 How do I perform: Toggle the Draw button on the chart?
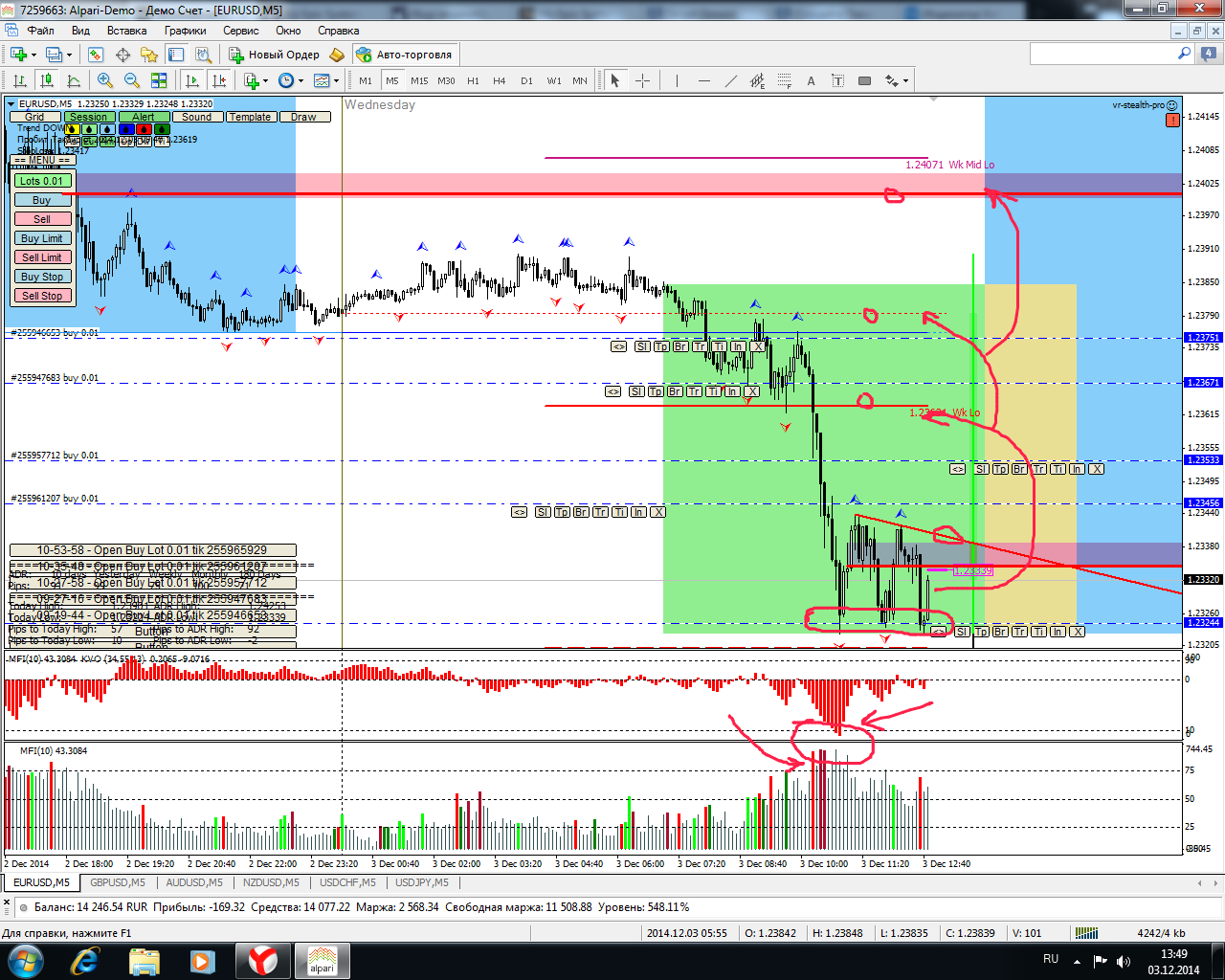(303, 117)
